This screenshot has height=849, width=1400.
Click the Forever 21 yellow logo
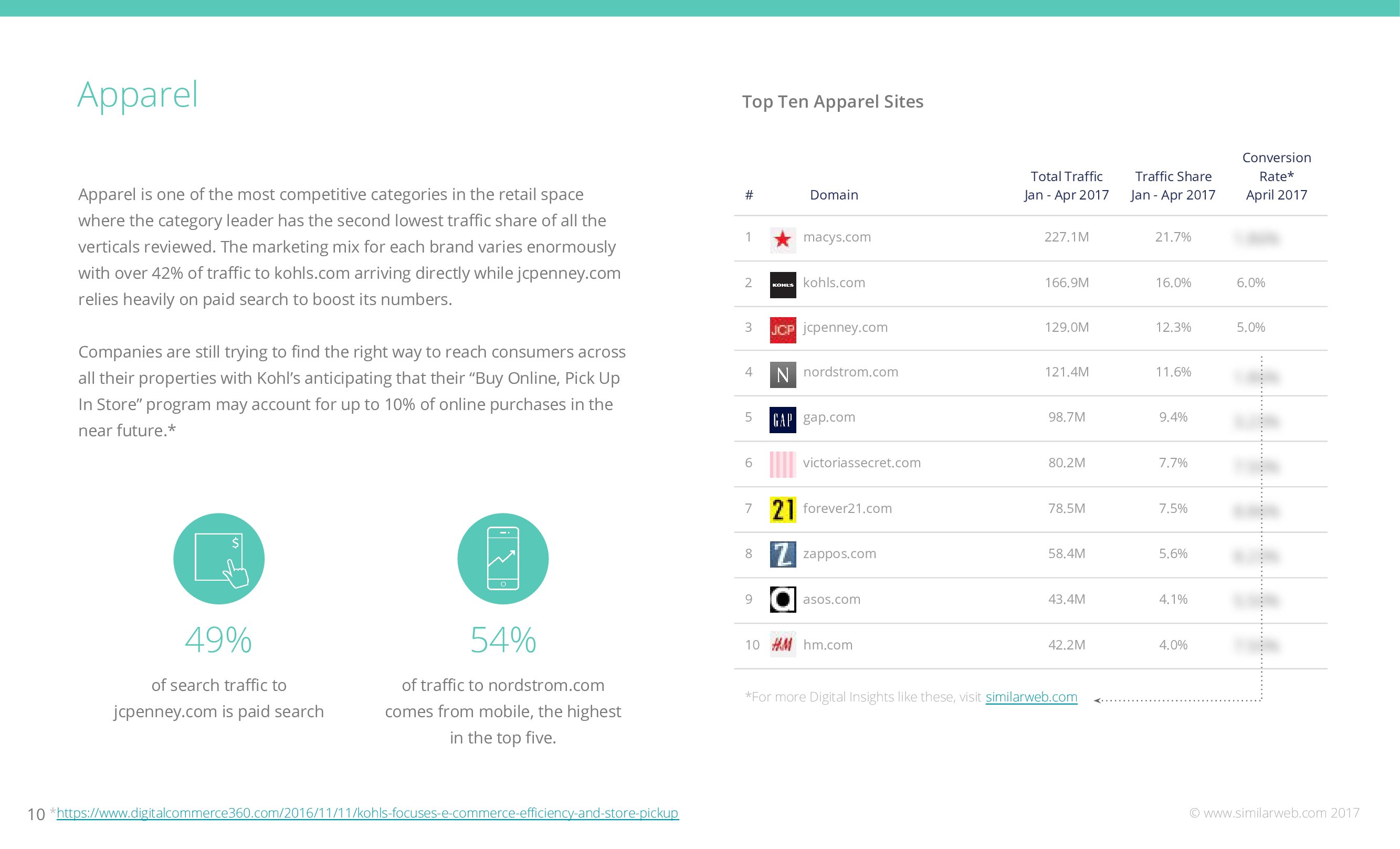782,509
